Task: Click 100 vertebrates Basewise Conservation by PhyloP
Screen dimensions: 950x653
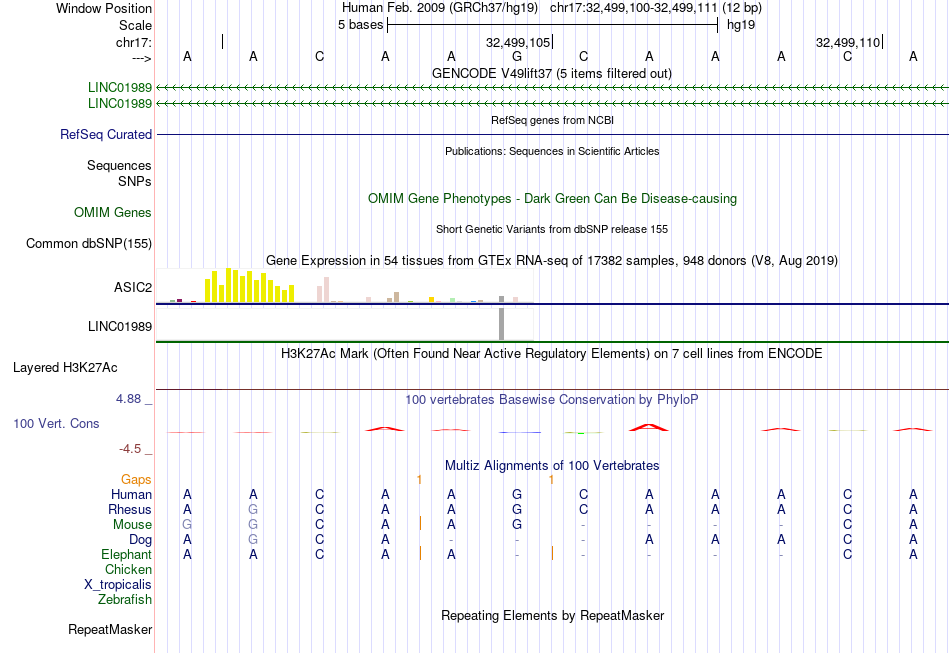Action: 552,399
